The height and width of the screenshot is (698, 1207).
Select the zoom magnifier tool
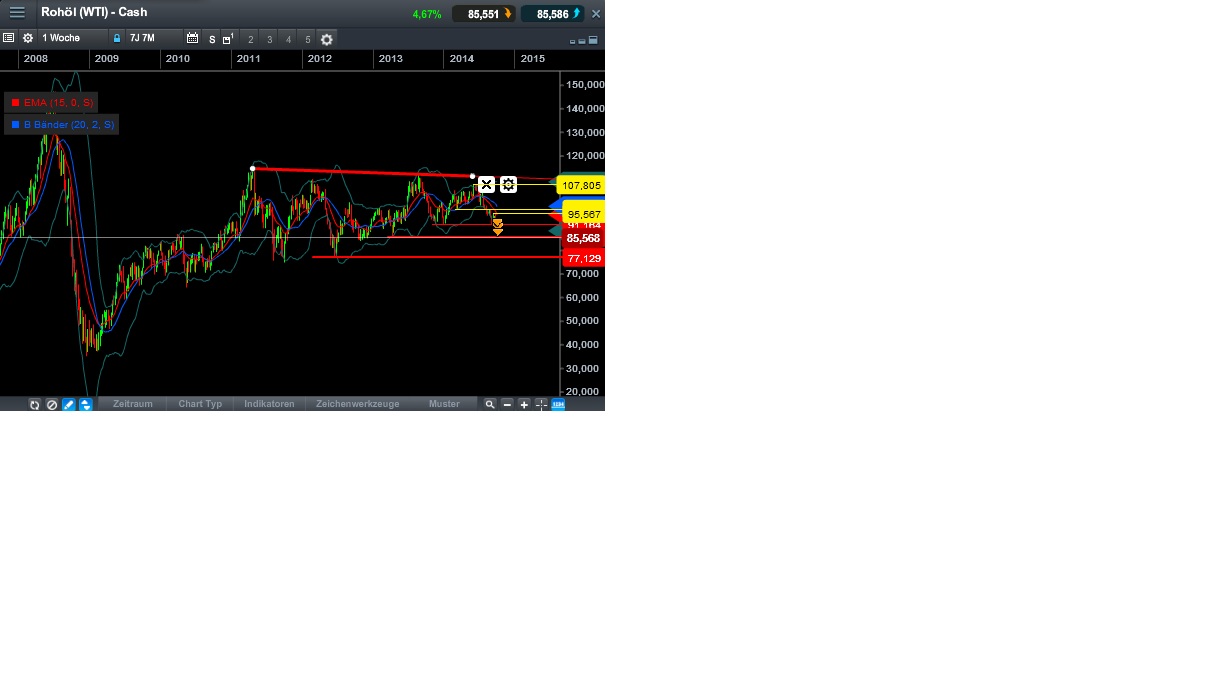click(x=489, y=404)
